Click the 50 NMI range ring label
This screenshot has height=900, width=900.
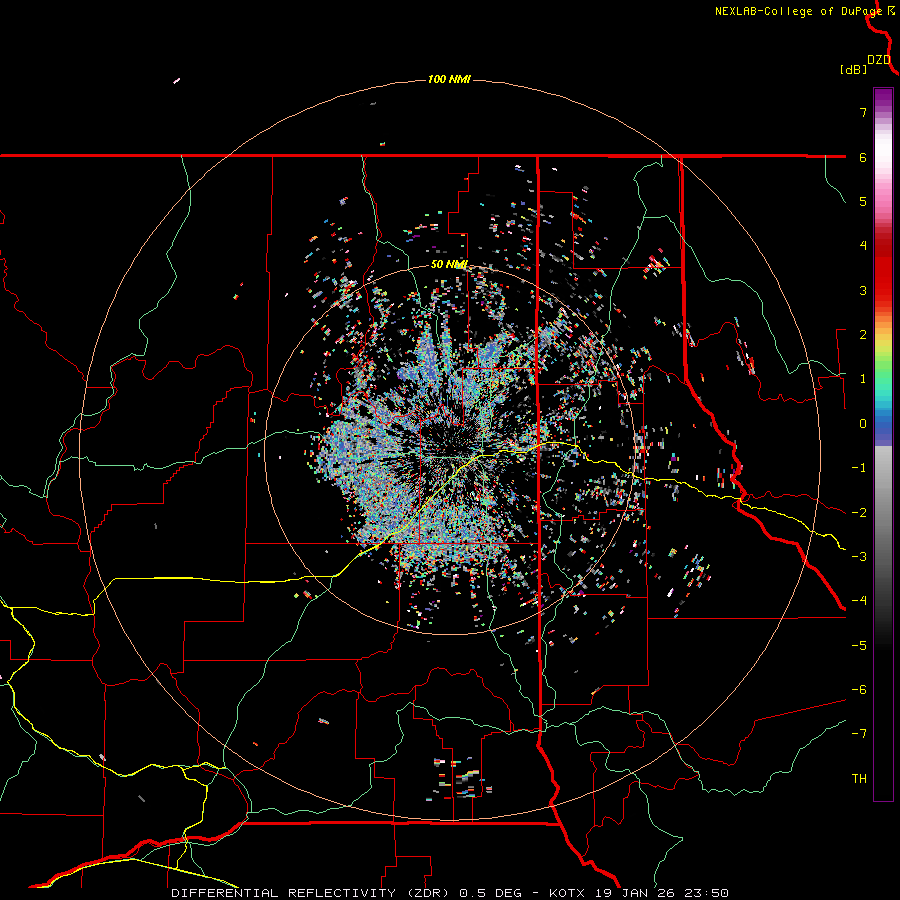click(449, 264)
